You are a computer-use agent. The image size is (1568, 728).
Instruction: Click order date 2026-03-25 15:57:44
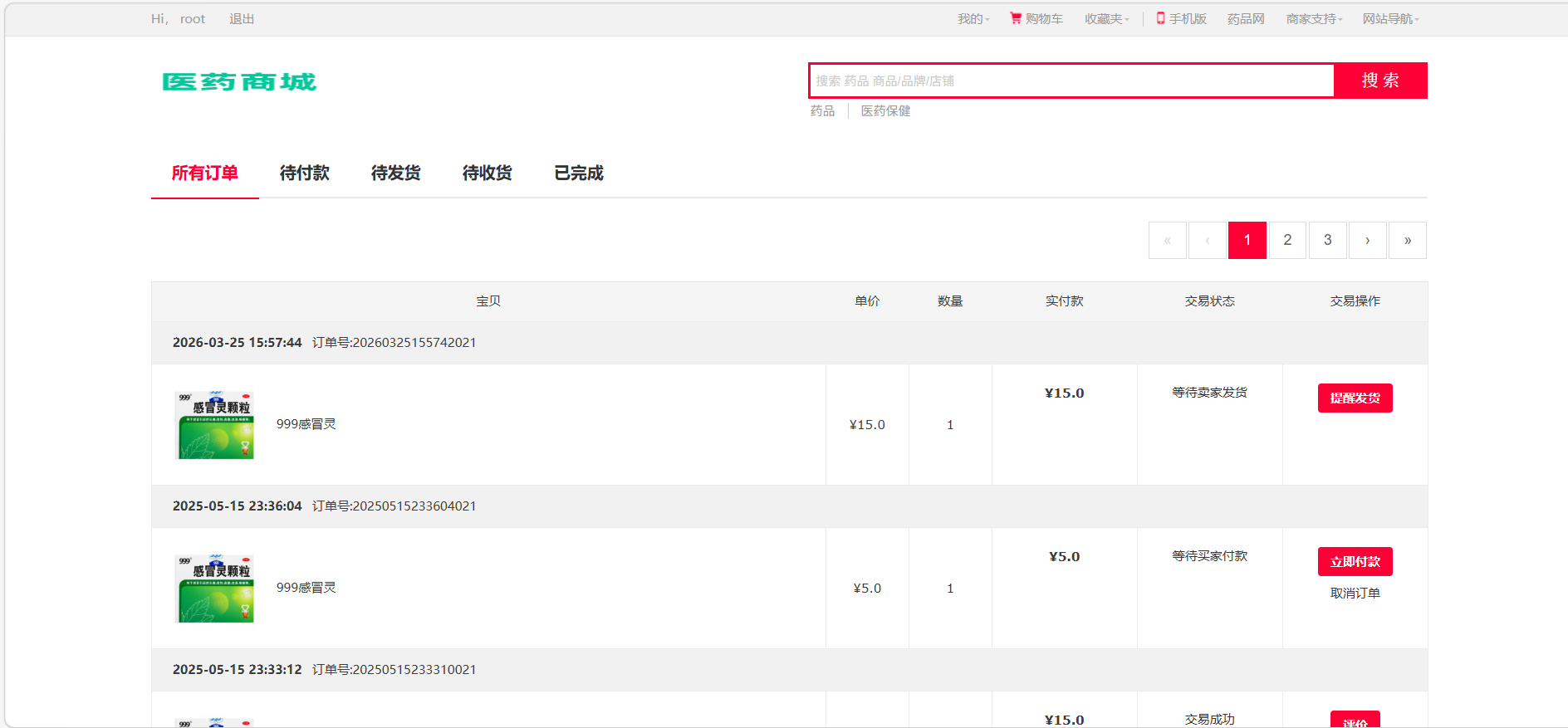[238, 343]
